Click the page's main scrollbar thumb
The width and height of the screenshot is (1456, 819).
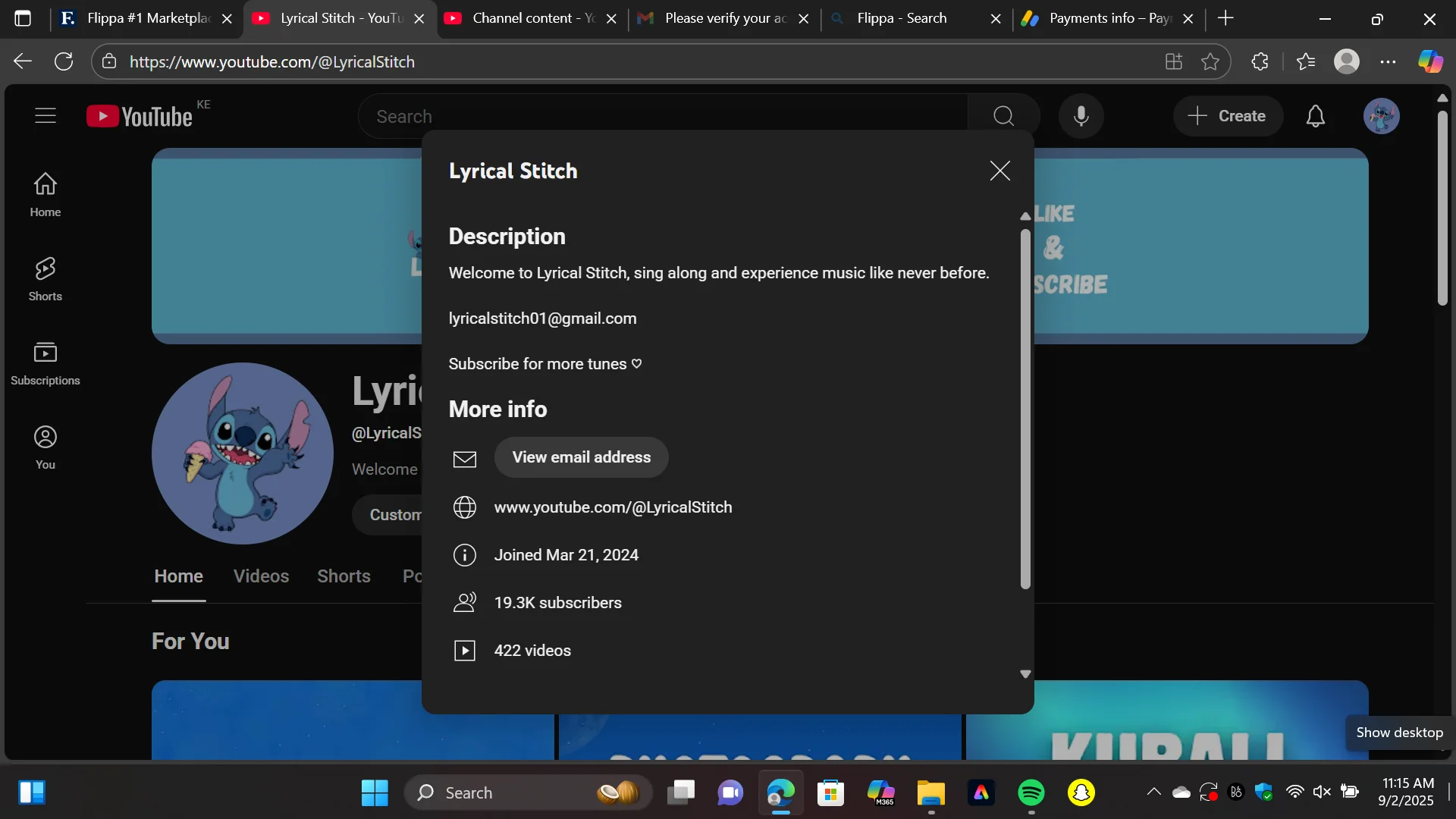point(1442,209)
